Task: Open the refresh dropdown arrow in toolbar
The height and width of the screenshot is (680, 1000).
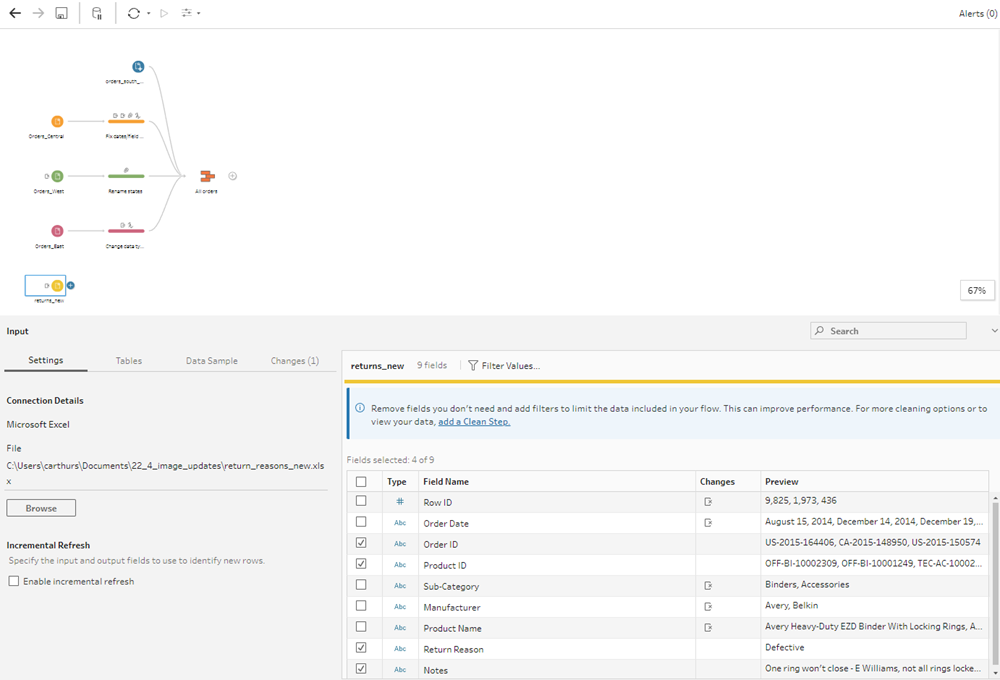Action: coord(149,13)
